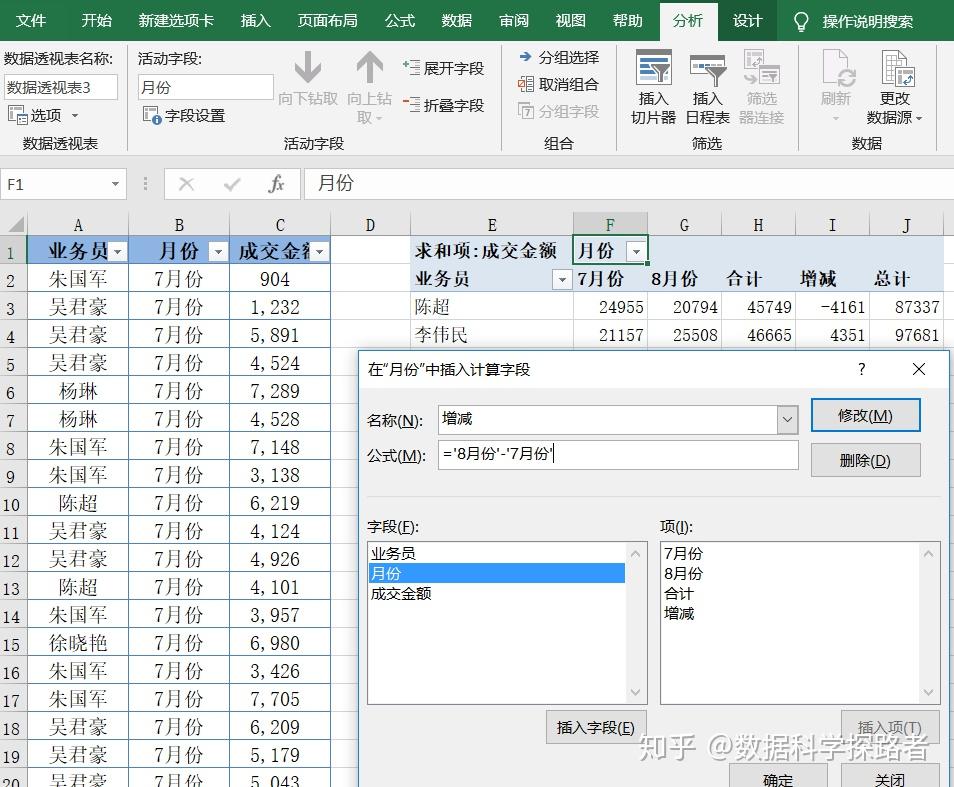
Task: Click the Insert Timeline (插入日程表) icon
Action: [x=708, y=68]
